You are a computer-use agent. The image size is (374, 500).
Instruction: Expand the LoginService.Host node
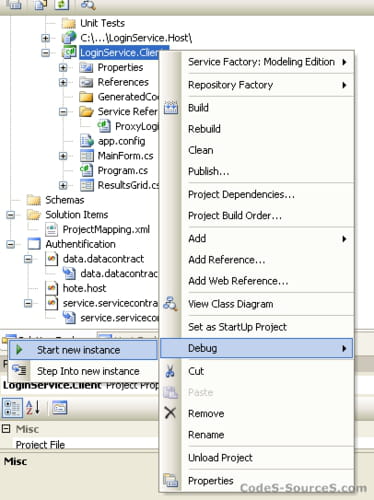click(x=46, y=38)
